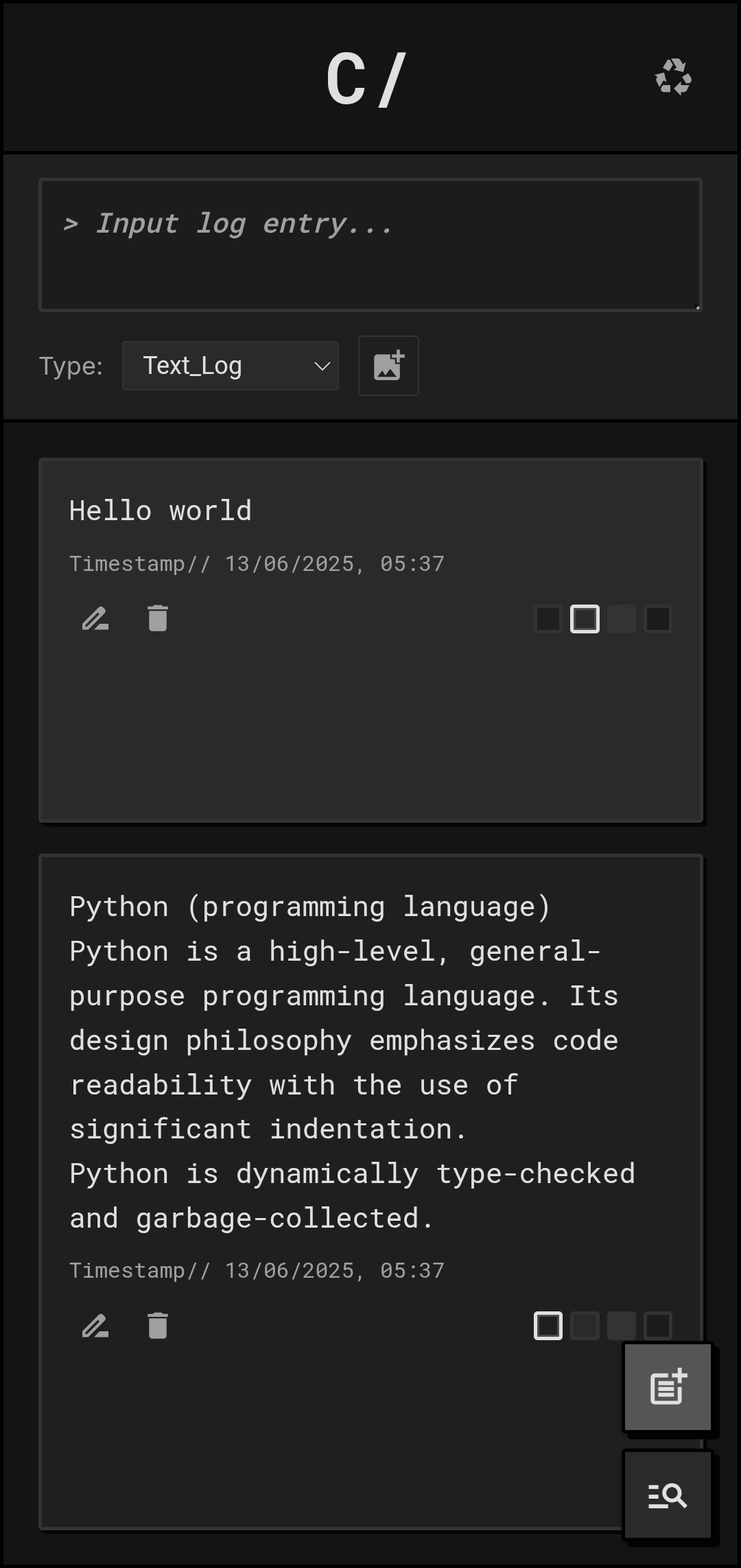Click the C/ app title
This screenshot has width=741, height=1568.
(x=366, y=80)
